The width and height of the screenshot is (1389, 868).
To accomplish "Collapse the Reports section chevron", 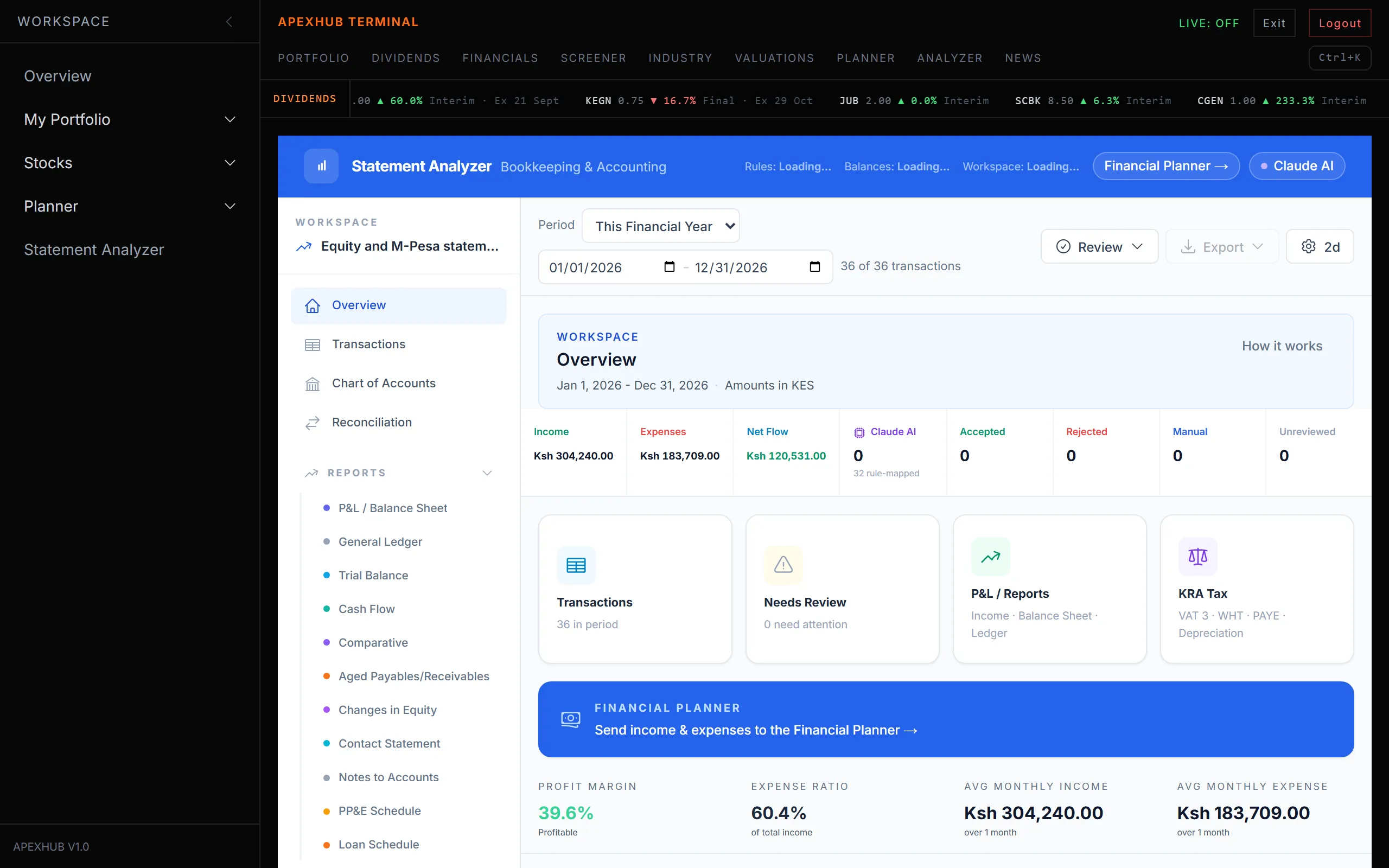I will 487,473.
